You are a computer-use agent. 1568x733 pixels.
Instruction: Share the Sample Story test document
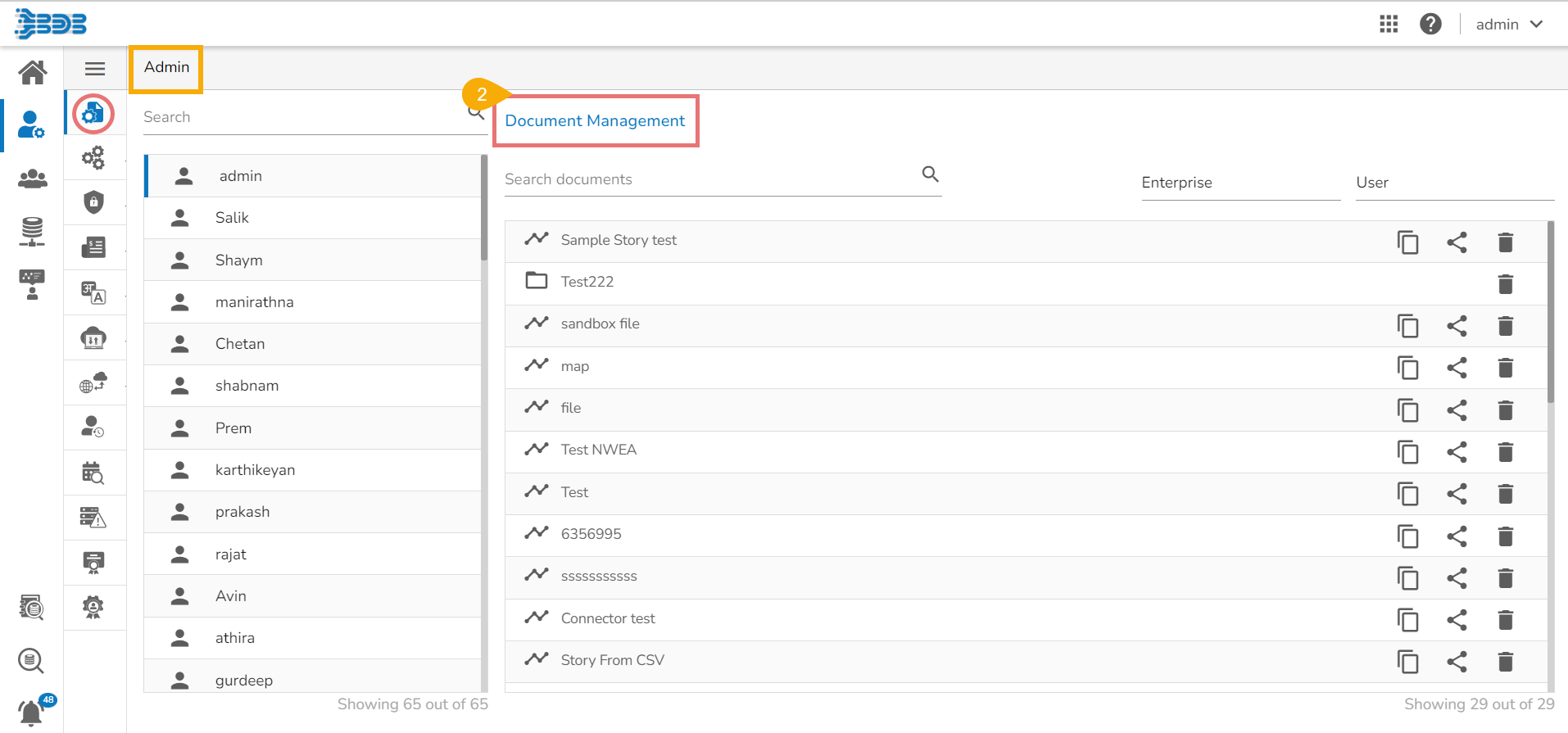[1457, 242]
